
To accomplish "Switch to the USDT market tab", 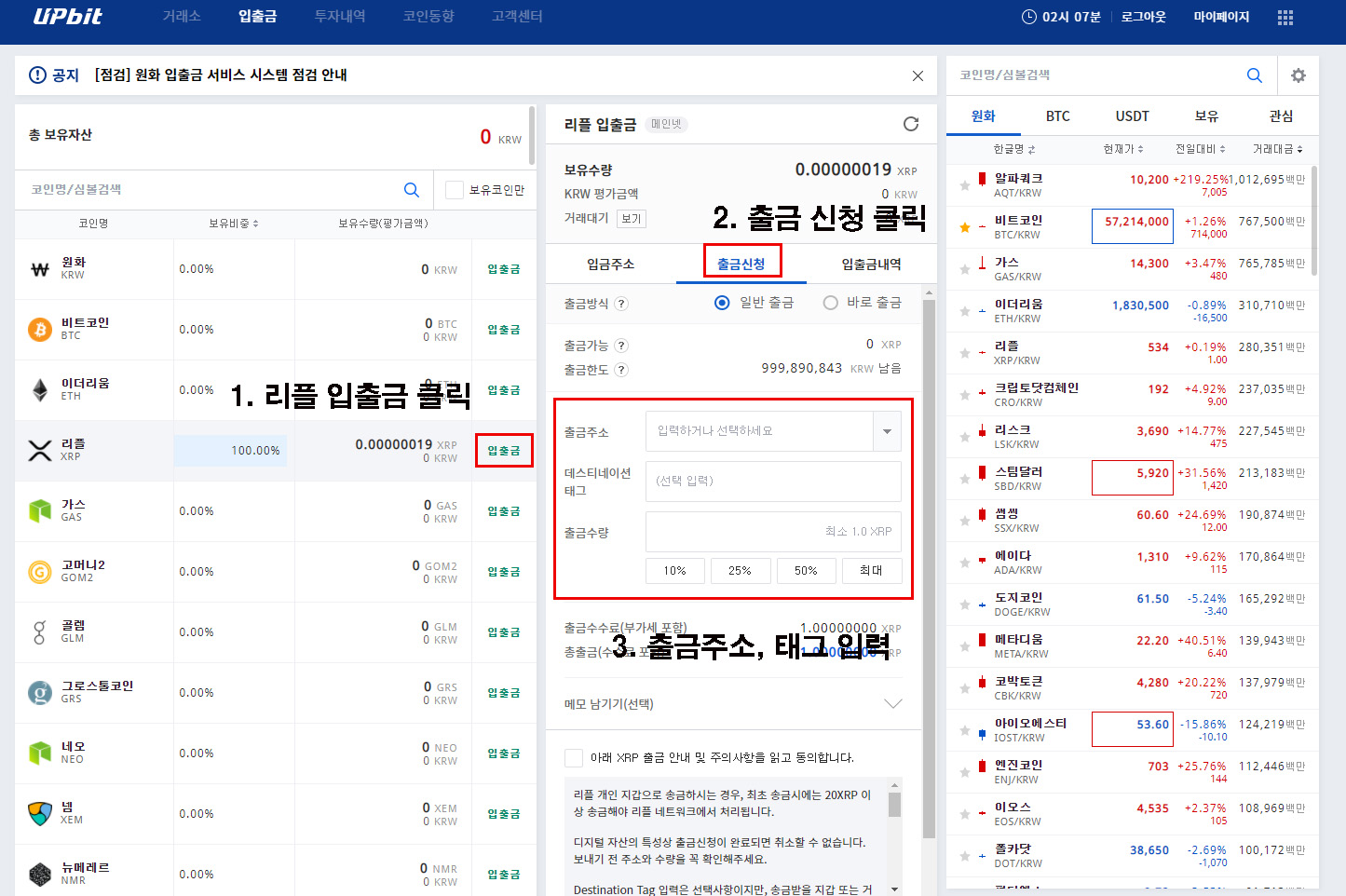I will tap(1133, 116).
